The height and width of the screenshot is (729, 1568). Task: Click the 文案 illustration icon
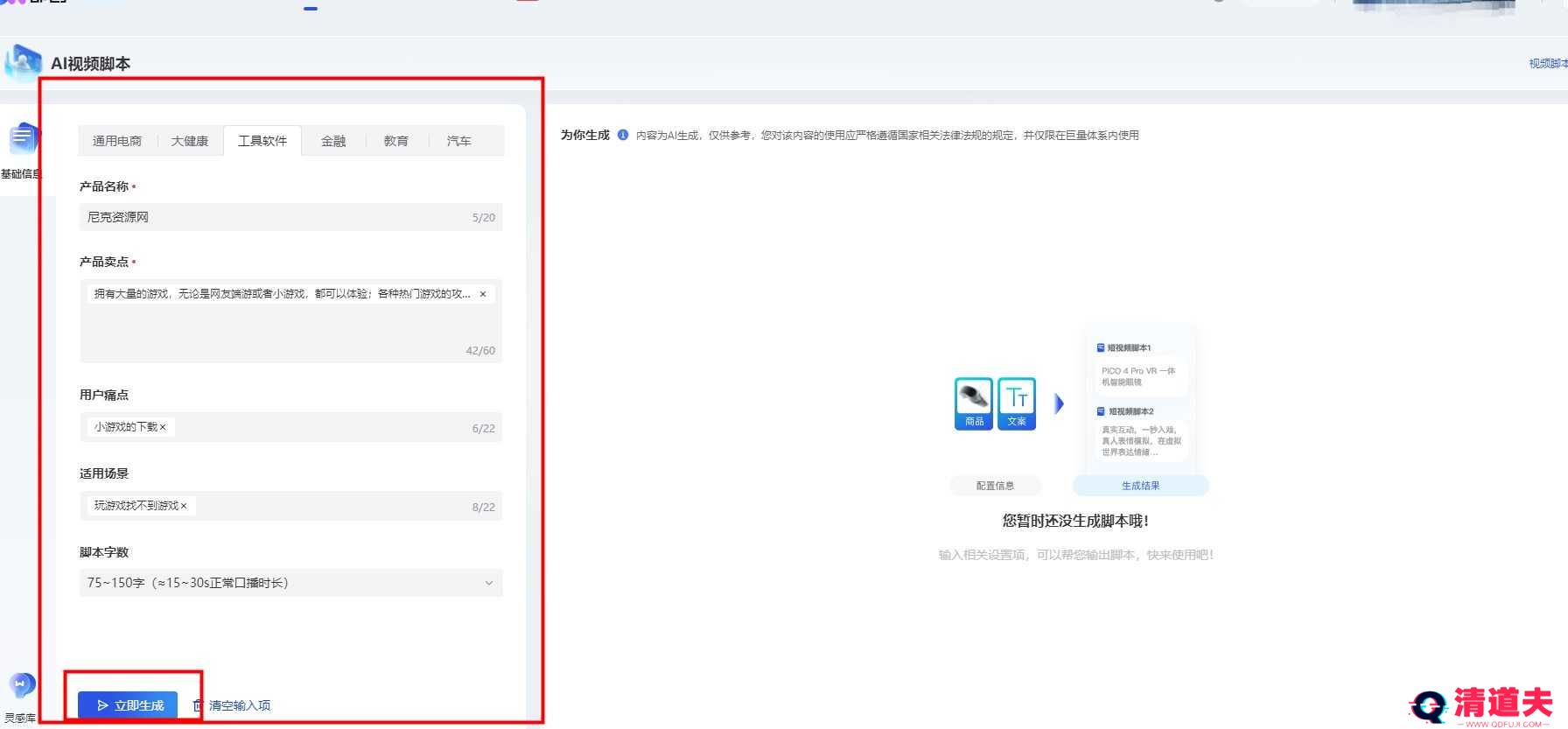[1017, 403]
